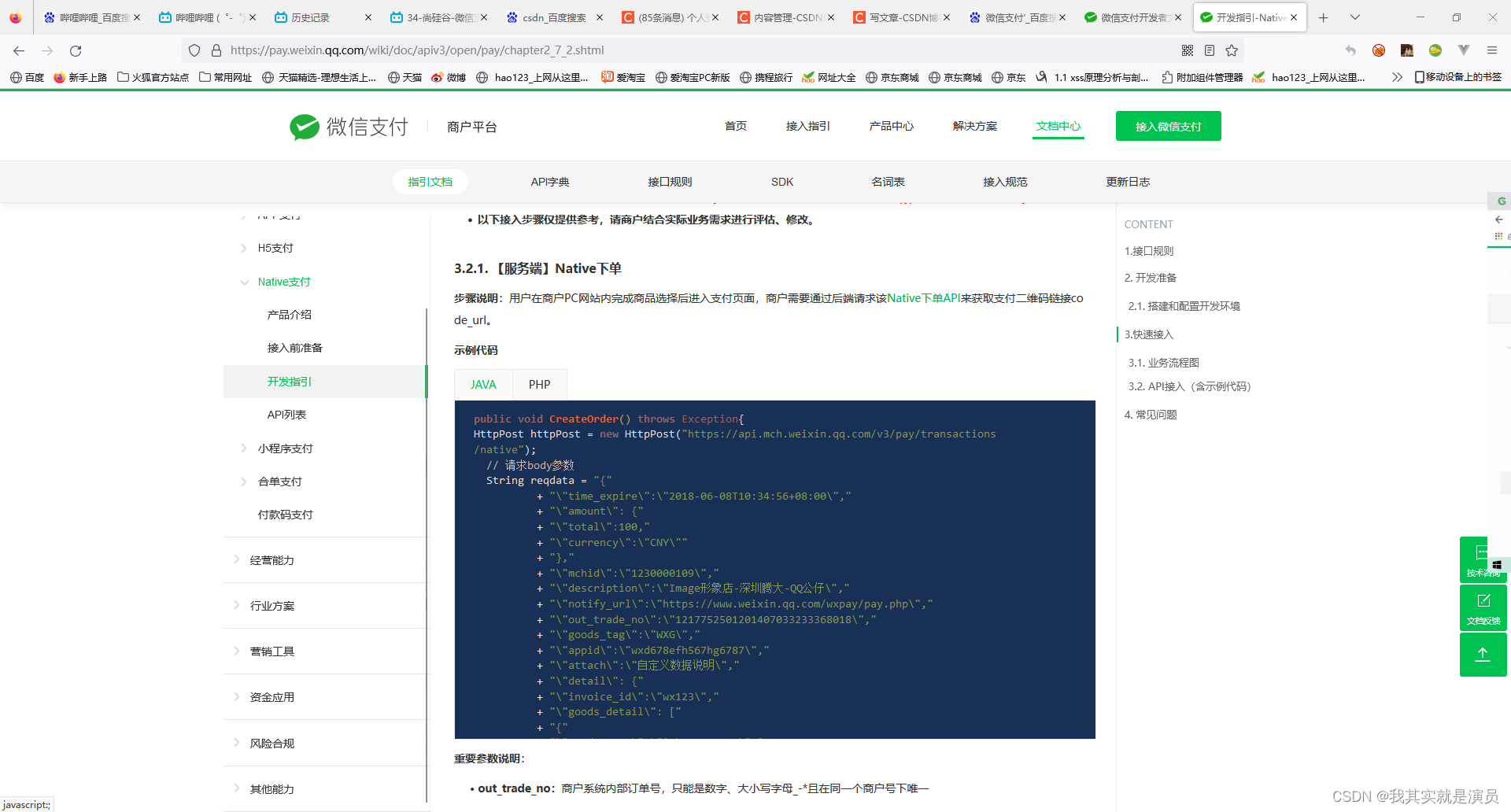Click the WeChat Pay logo
1511x812 pixels.
pos(349,127)
